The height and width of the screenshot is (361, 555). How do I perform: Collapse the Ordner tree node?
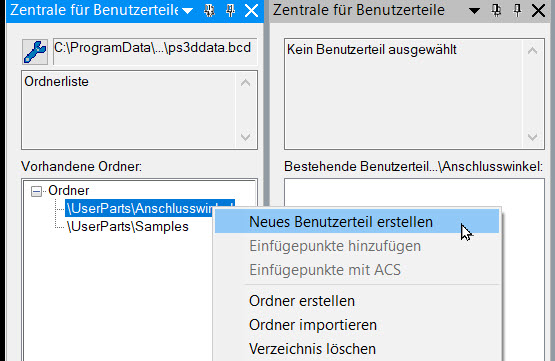36,191
